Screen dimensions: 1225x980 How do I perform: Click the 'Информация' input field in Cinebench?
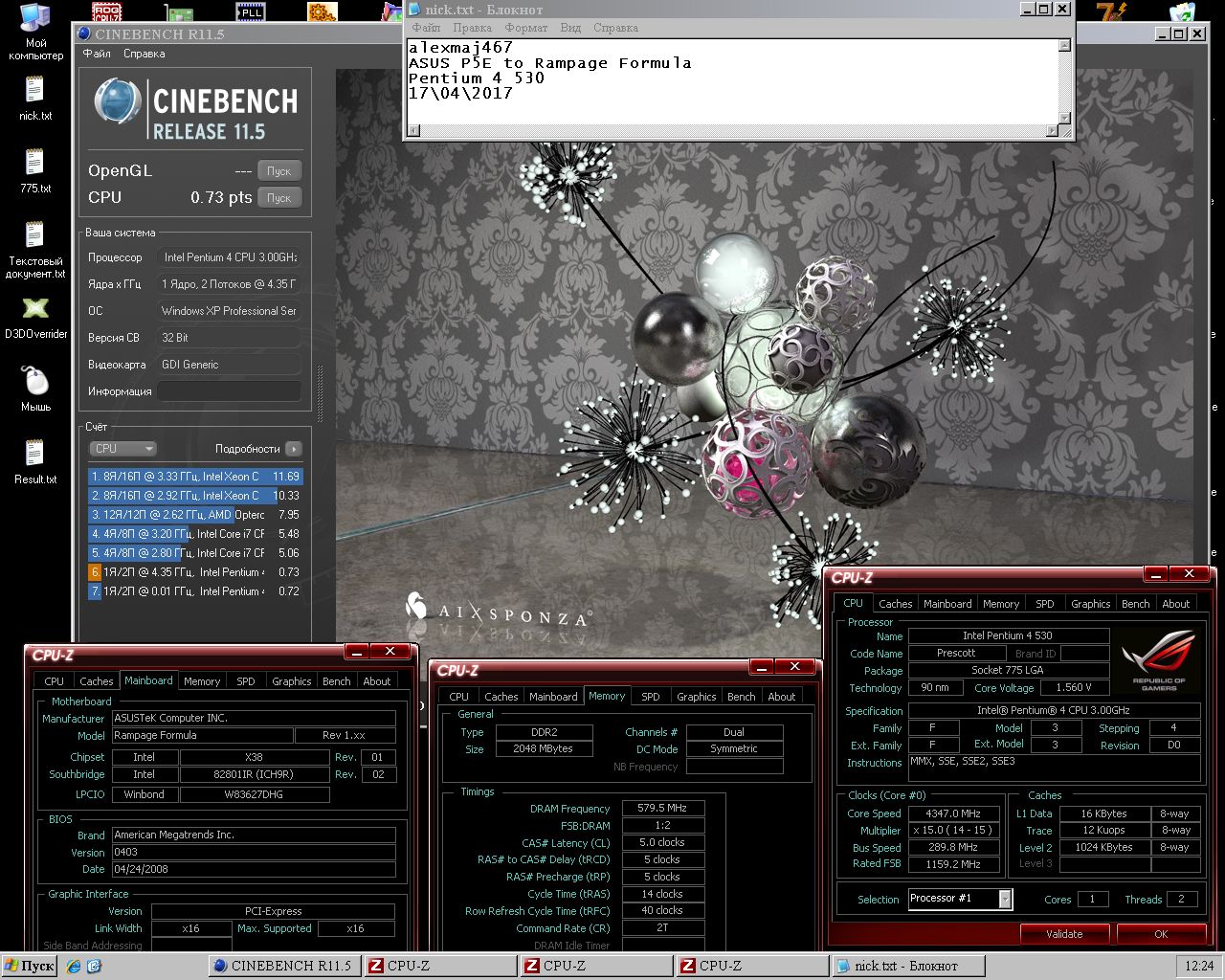tap(230, 390)
